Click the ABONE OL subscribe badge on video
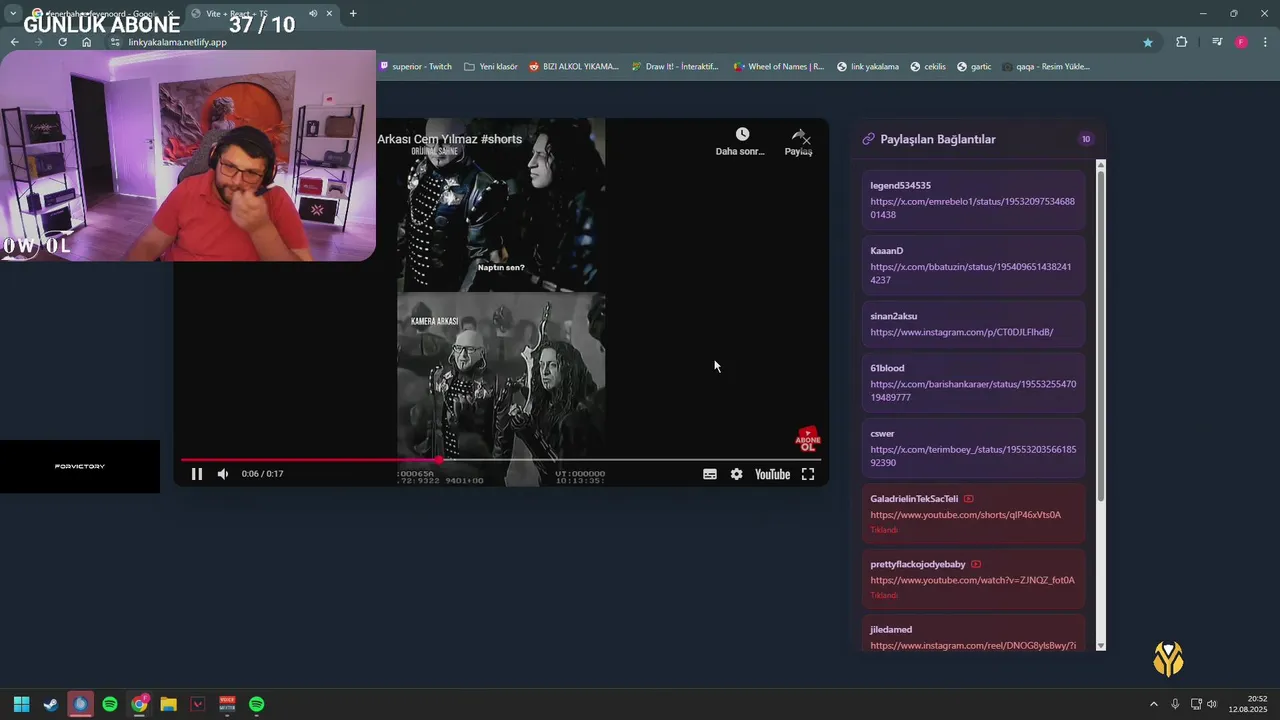The height and width of the screenshot is (720, 1280). [x=808, y=439]
